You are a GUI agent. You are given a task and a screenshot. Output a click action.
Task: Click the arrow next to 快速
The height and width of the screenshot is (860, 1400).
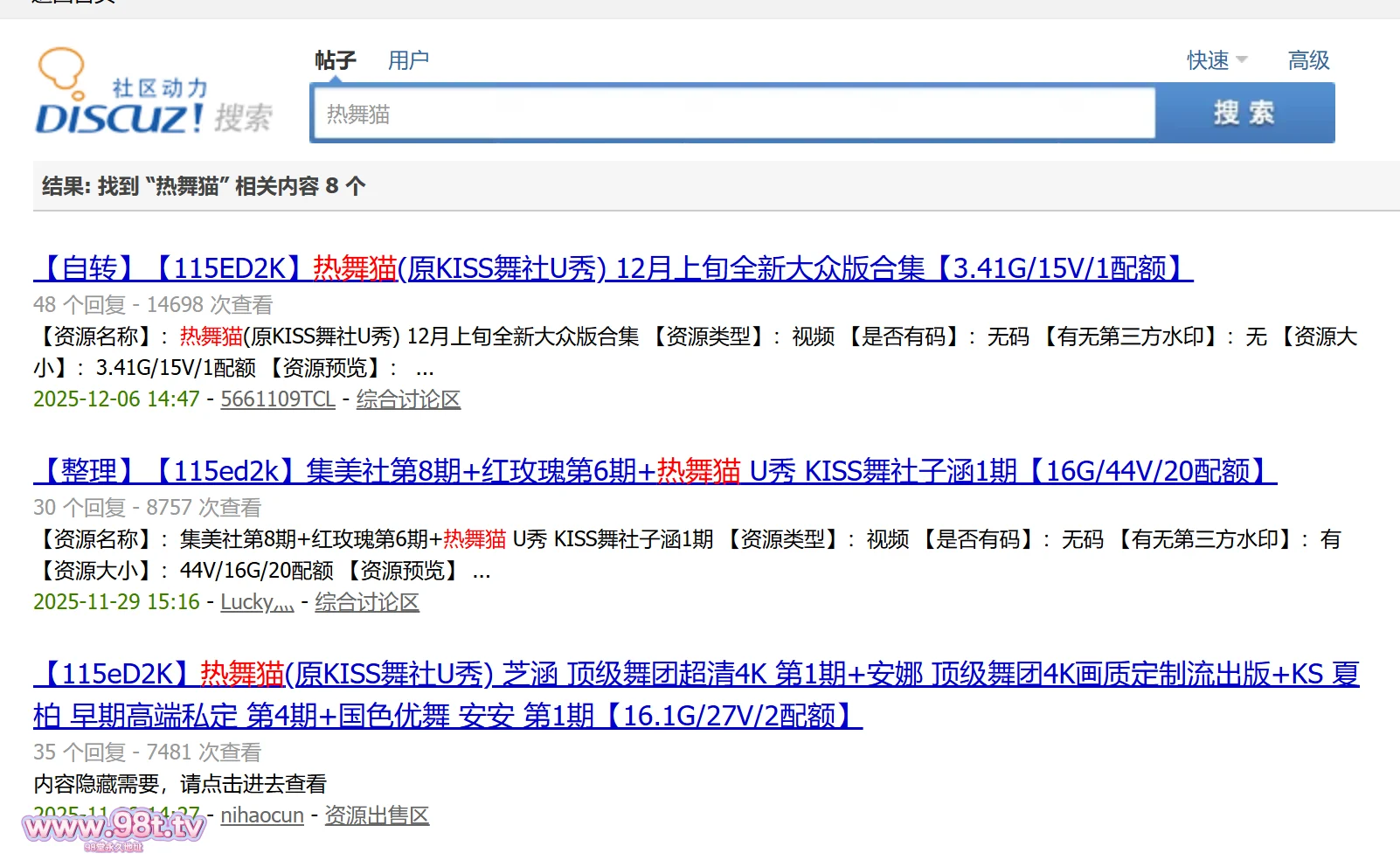point(1242,60)
